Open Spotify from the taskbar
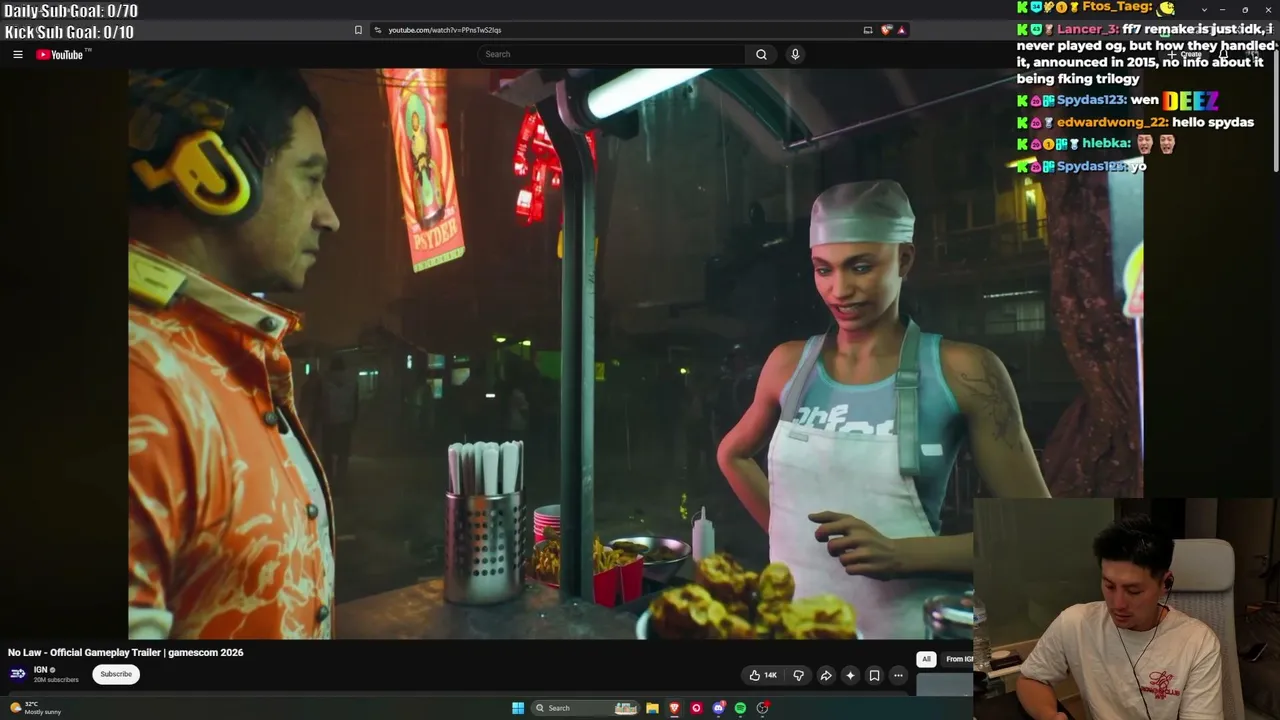The width and height of the screenshot is (1280, 720). click(x=740, y=708)
